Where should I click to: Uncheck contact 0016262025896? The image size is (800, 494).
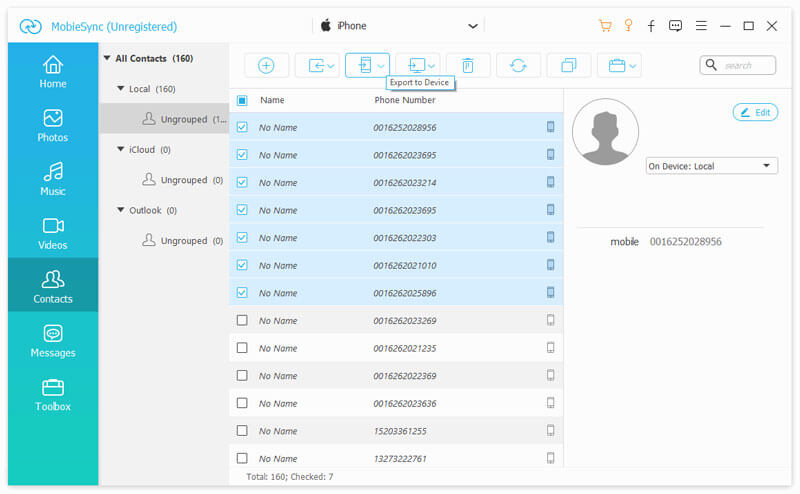[x=242, y=292]
